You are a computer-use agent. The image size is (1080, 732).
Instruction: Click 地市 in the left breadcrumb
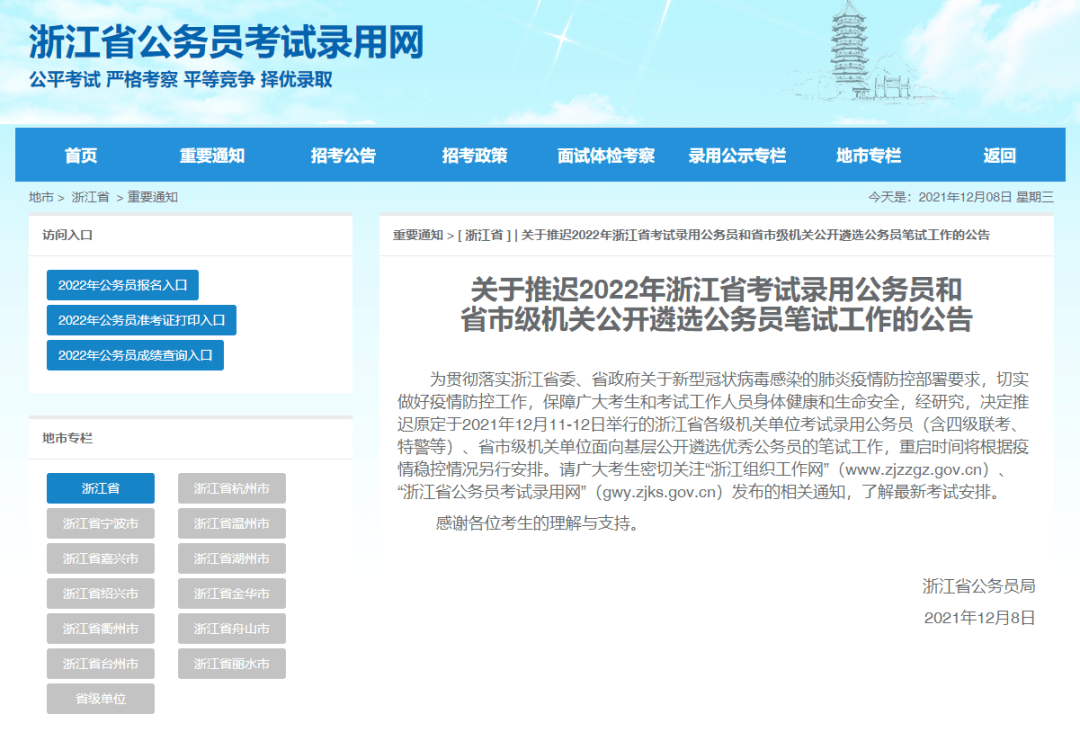pos(41,197)
